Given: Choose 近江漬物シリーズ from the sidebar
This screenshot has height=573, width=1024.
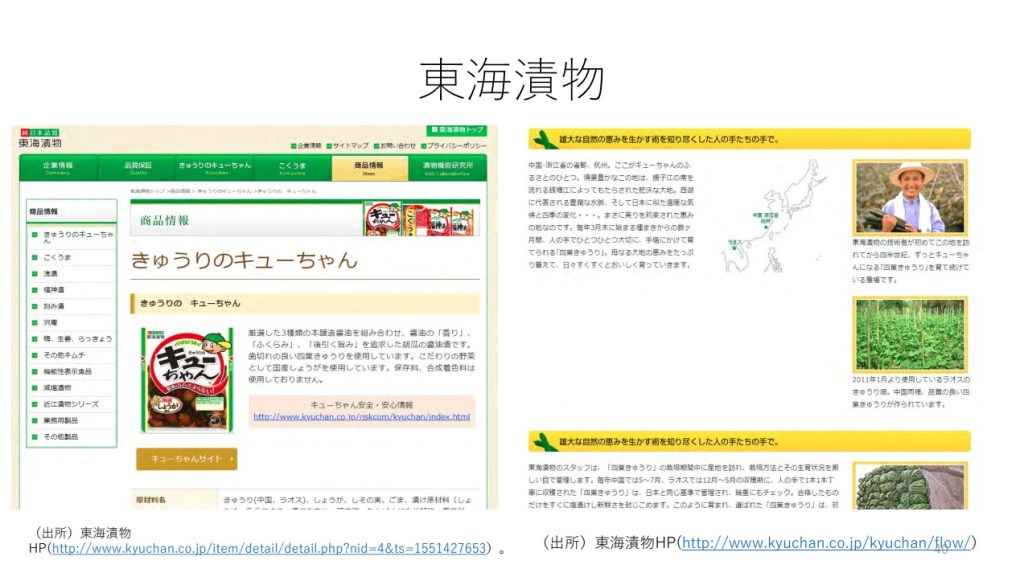Looking at the screenshot, I should pos(70,404).
